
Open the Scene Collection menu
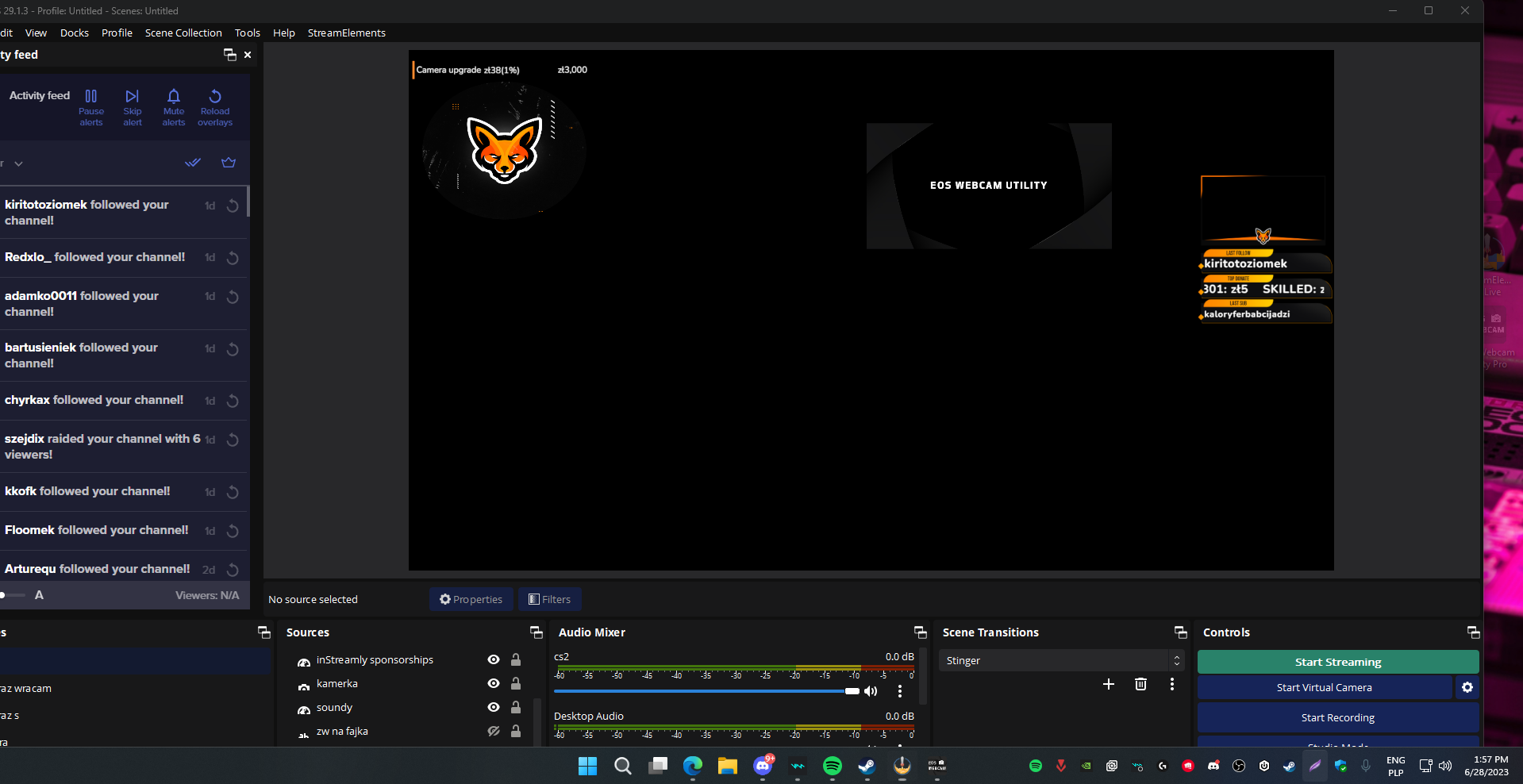[x=183, y=33]
